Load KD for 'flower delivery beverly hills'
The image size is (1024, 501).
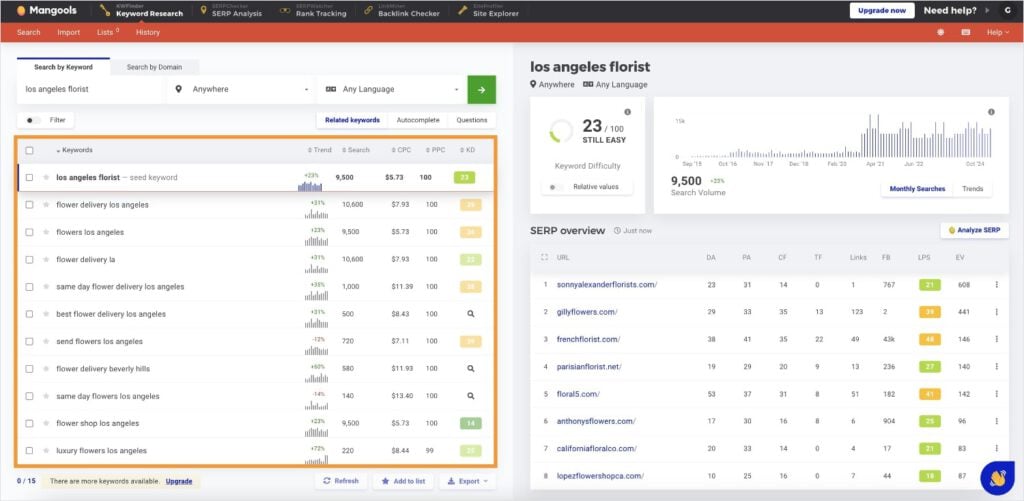[x=470, y=368]
